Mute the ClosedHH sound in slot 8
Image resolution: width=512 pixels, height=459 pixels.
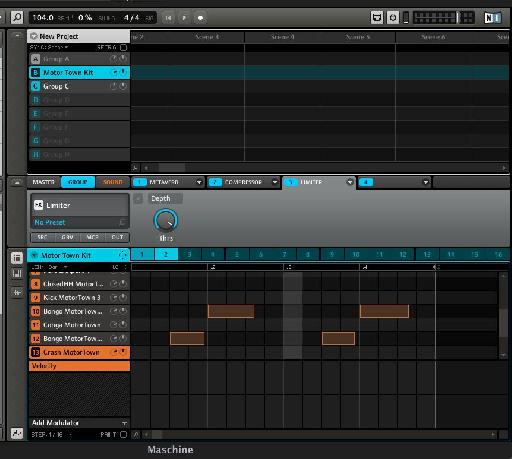tap(114, 284)
